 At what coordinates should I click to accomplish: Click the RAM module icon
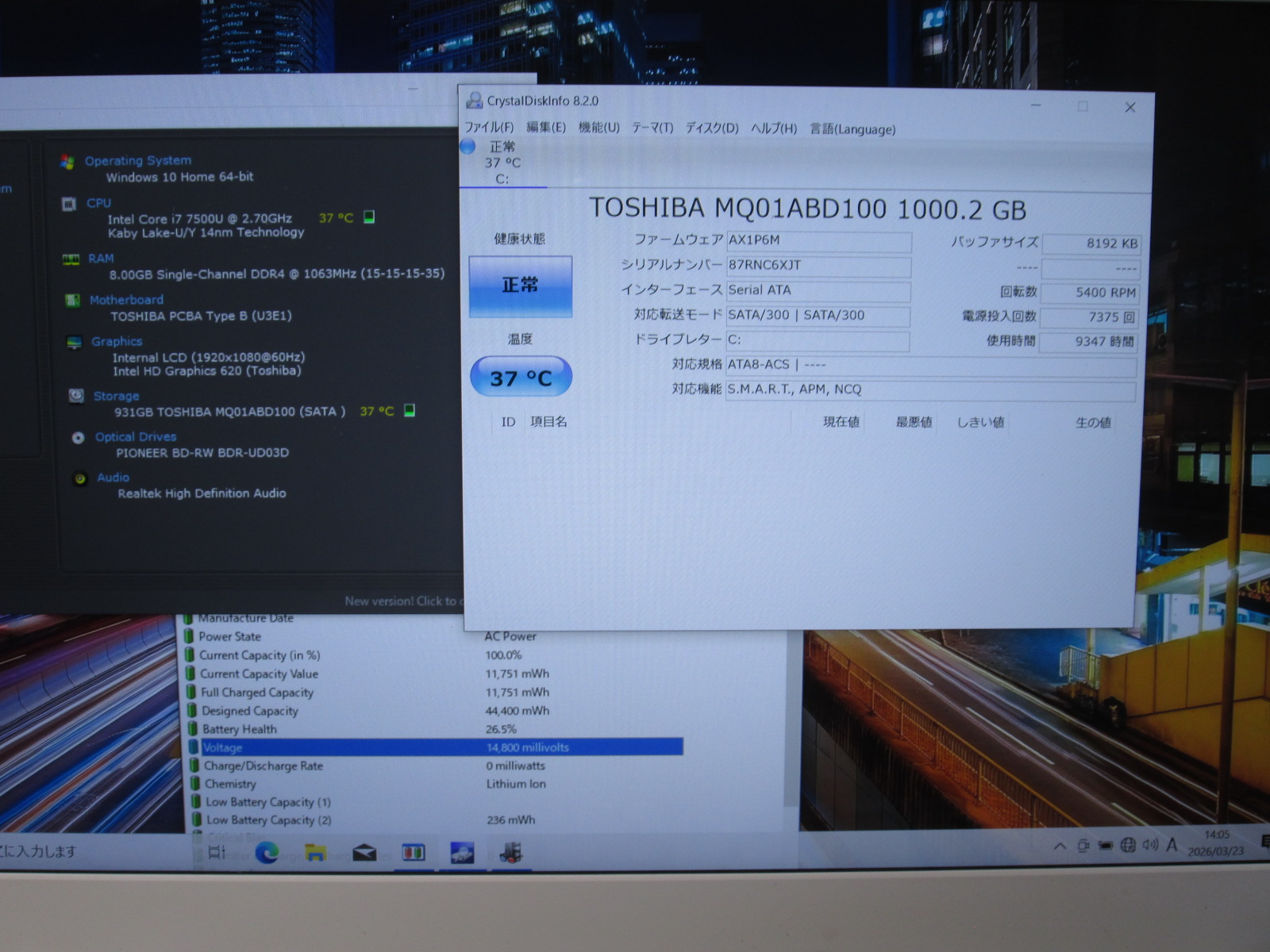pos(71,259)
